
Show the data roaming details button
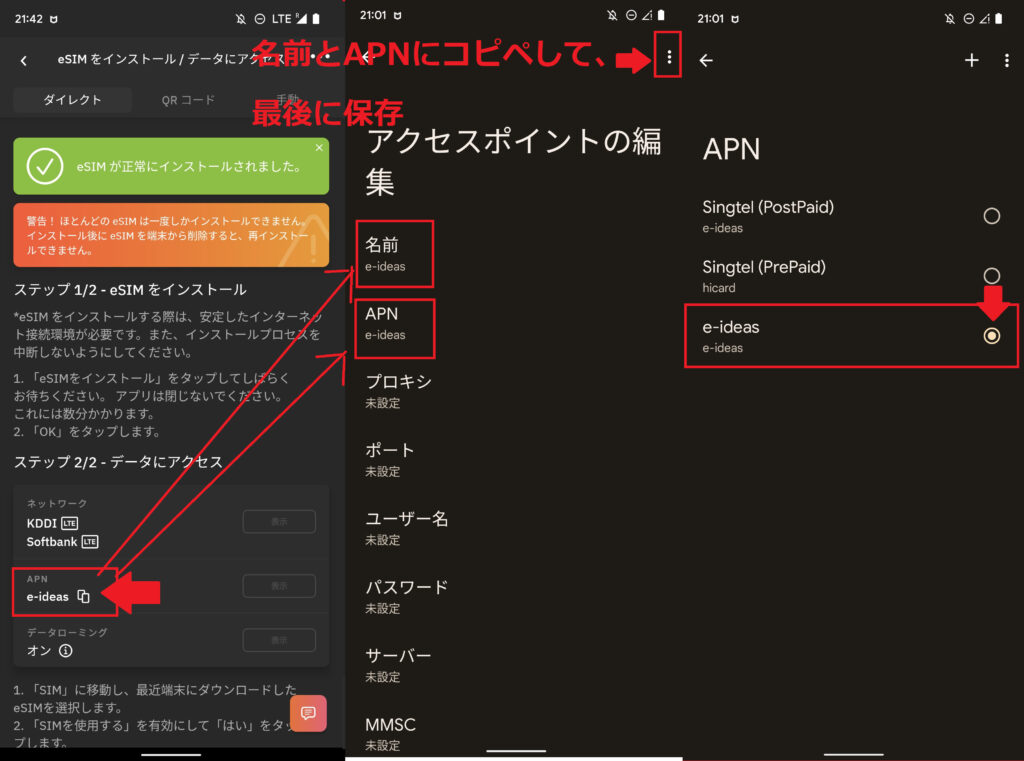point(279,640)
